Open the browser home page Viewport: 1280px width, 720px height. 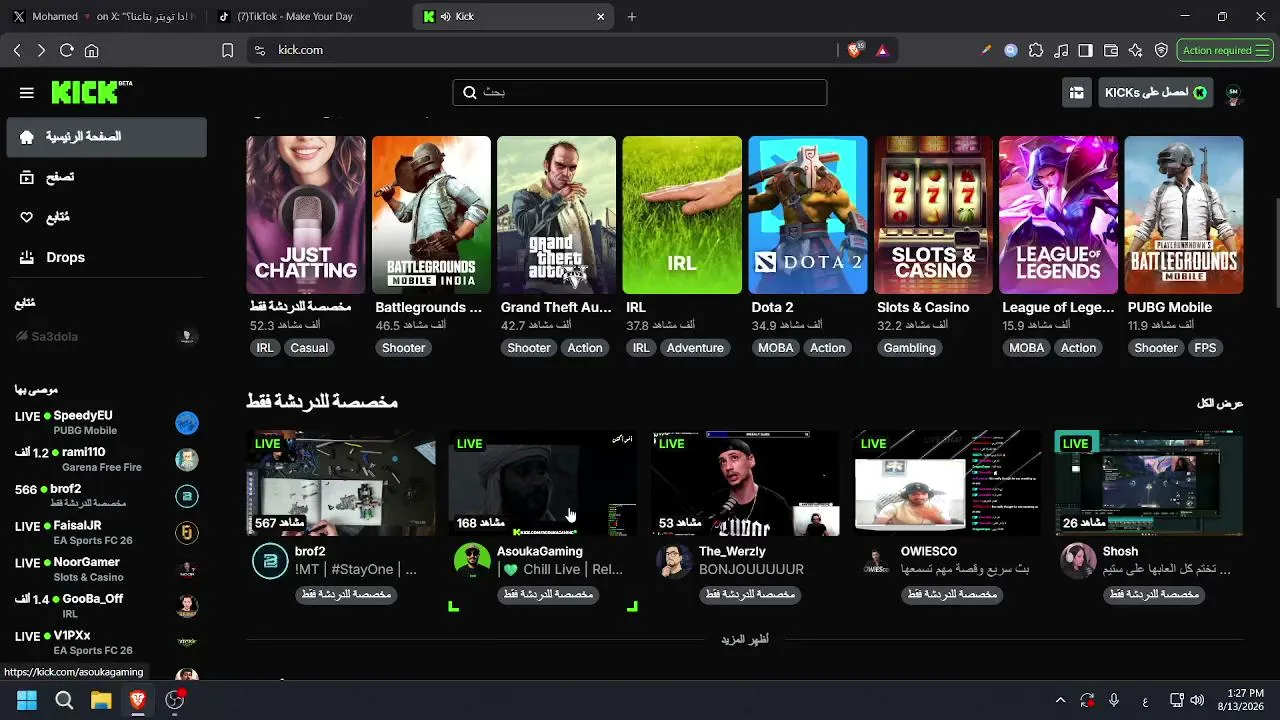(92, 50)
